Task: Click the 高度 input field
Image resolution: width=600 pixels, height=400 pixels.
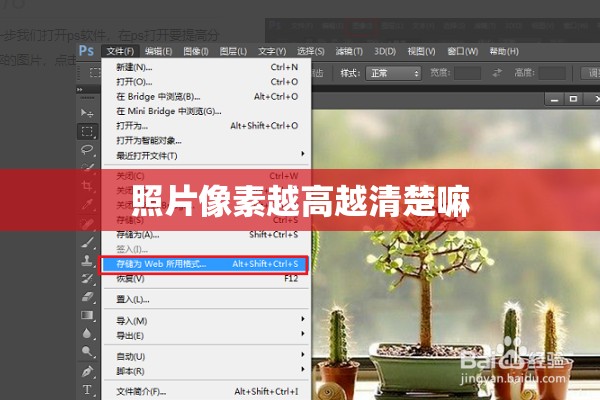Action: pyautogui.click(x=551, y=73)
